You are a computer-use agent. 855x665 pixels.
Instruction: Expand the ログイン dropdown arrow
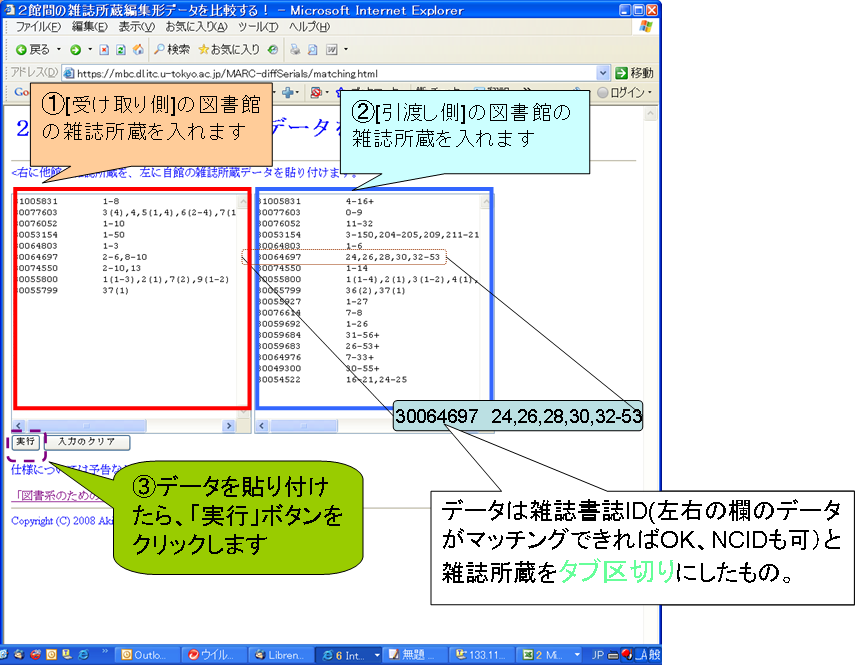(x=649, y=93)
